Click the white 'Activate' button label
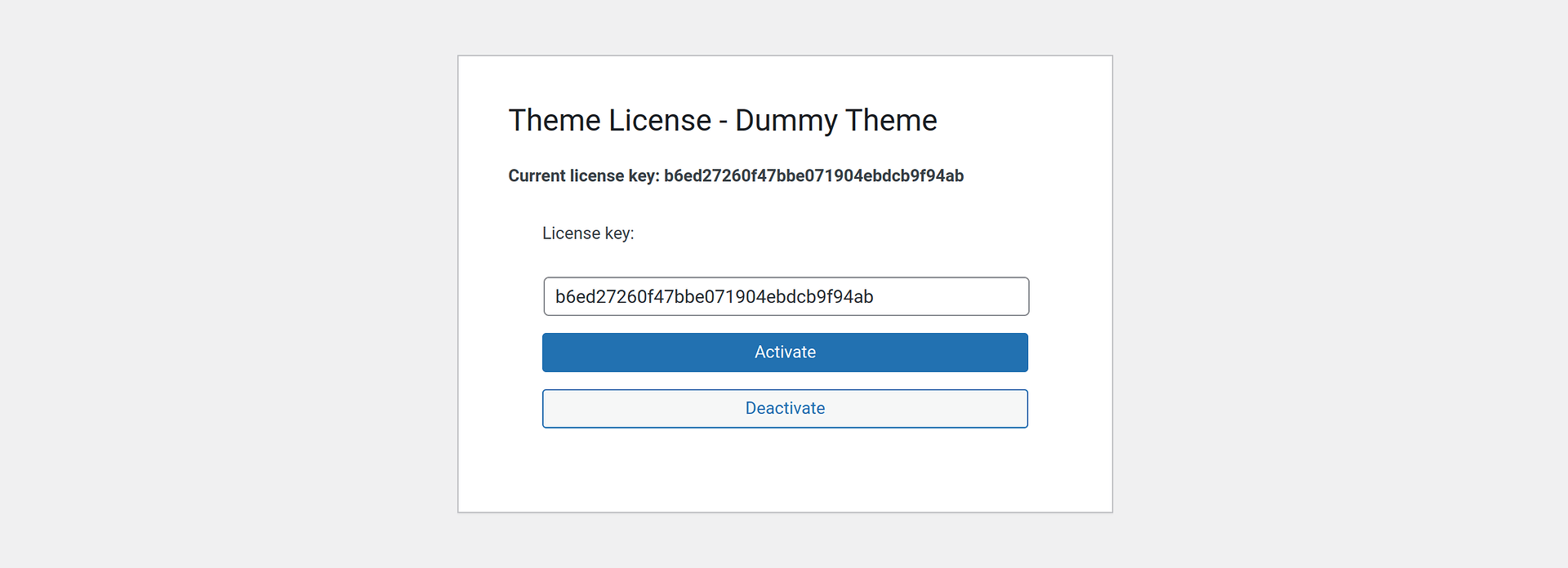Viewport: 1568px width, 568px height. point(785,353)
